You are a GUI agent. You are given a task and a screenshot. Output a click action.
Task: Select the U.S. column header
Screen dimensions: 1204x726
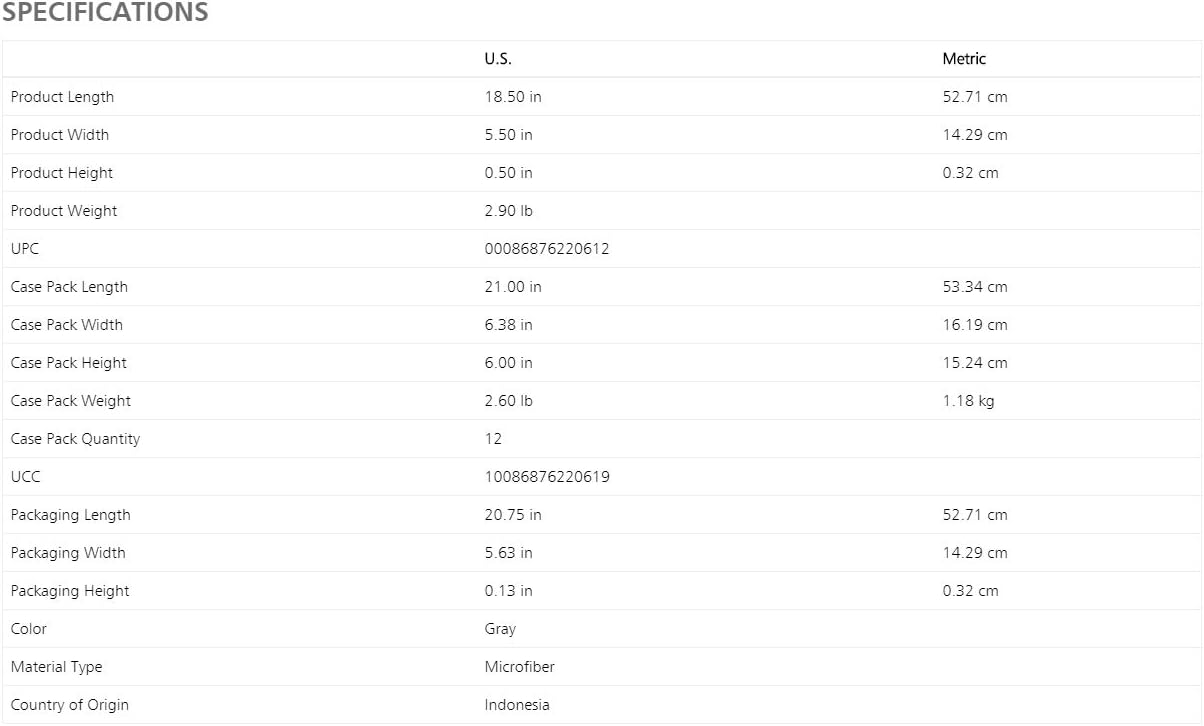tap(498, 59)
